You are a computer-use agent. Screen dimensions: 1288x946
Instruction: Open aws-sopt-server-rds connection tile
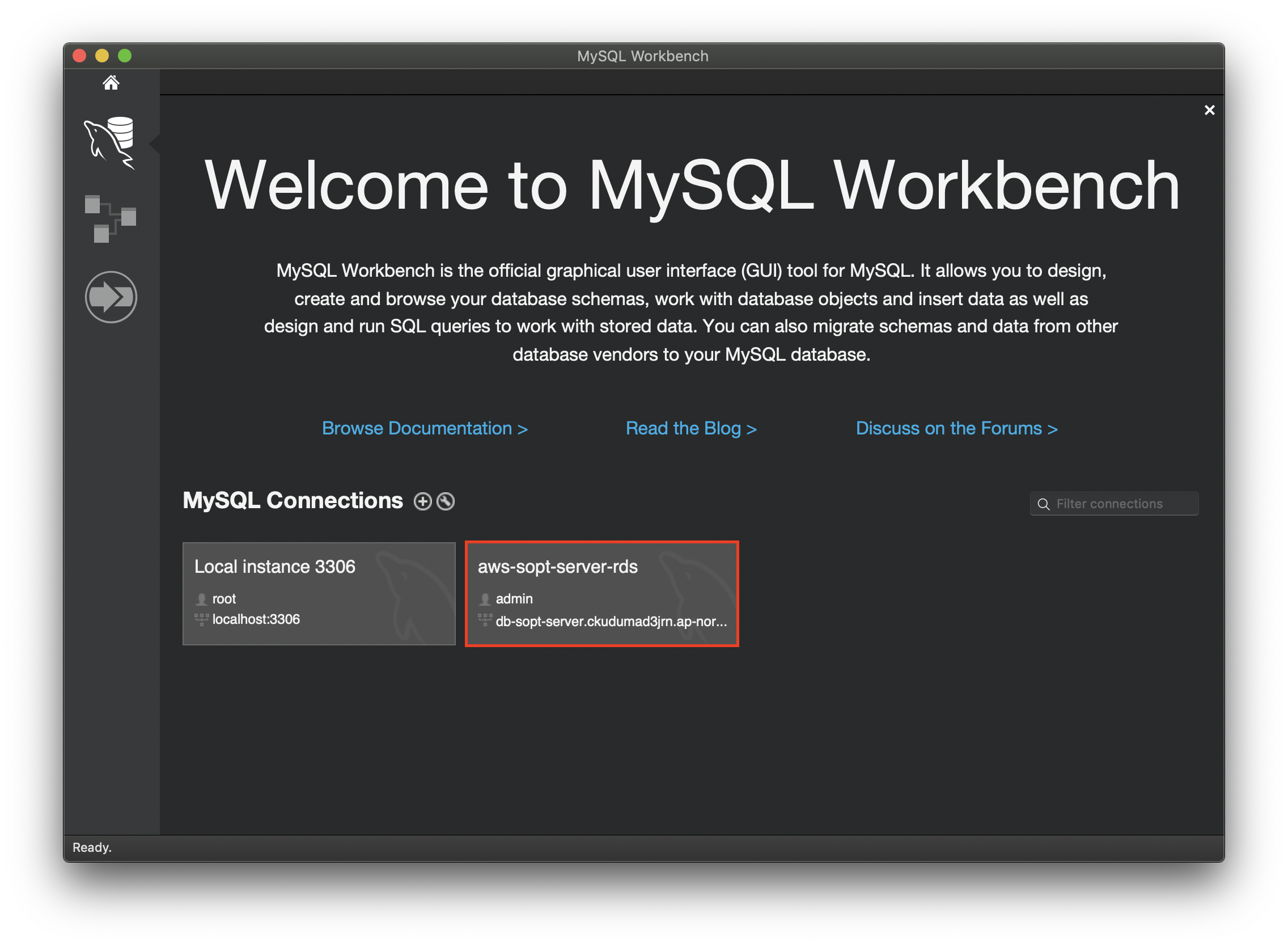[x=601, y=594]
